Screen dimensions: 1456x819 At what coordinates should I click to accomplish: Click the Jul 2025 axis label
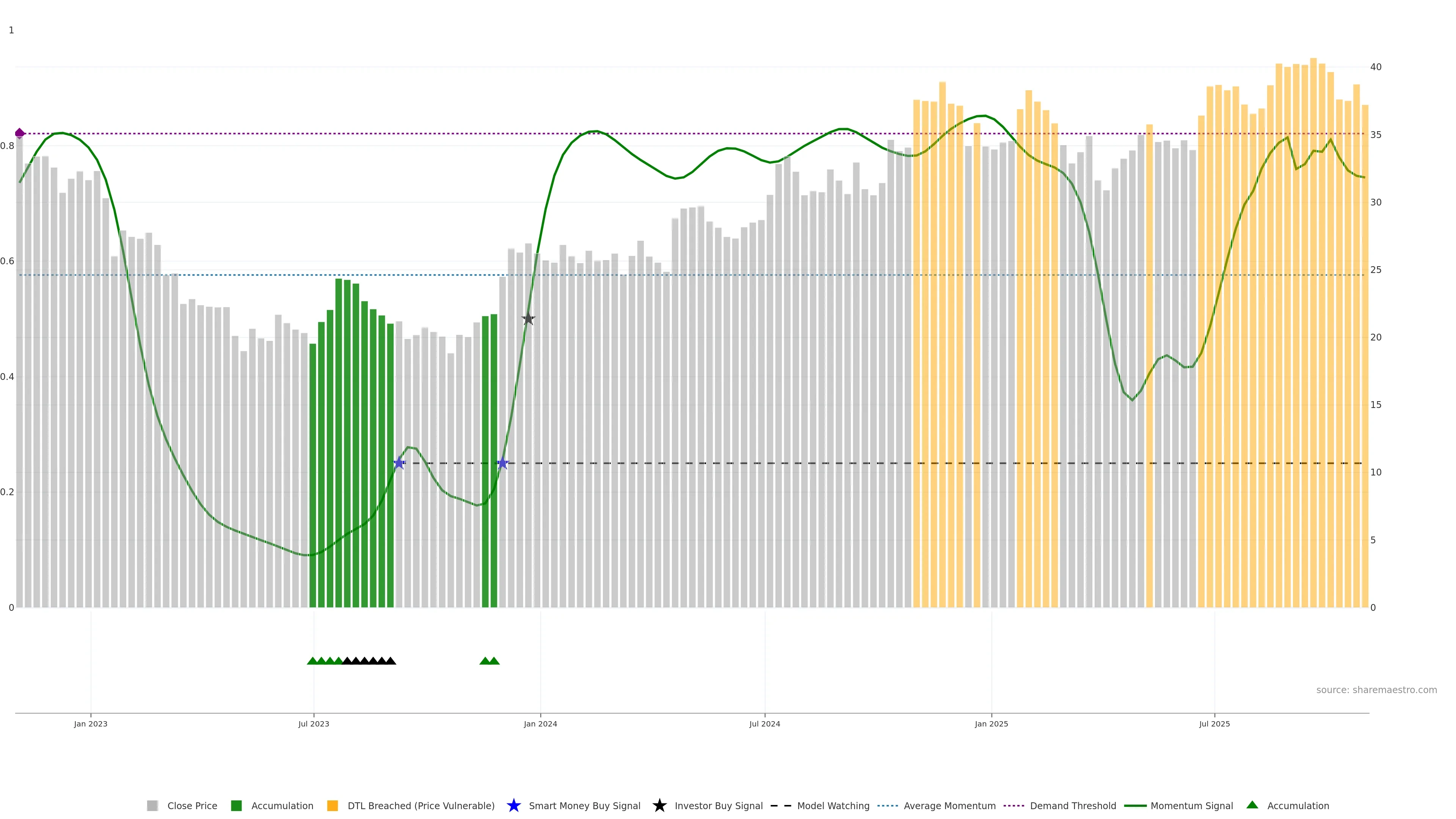pos(1214,723)
